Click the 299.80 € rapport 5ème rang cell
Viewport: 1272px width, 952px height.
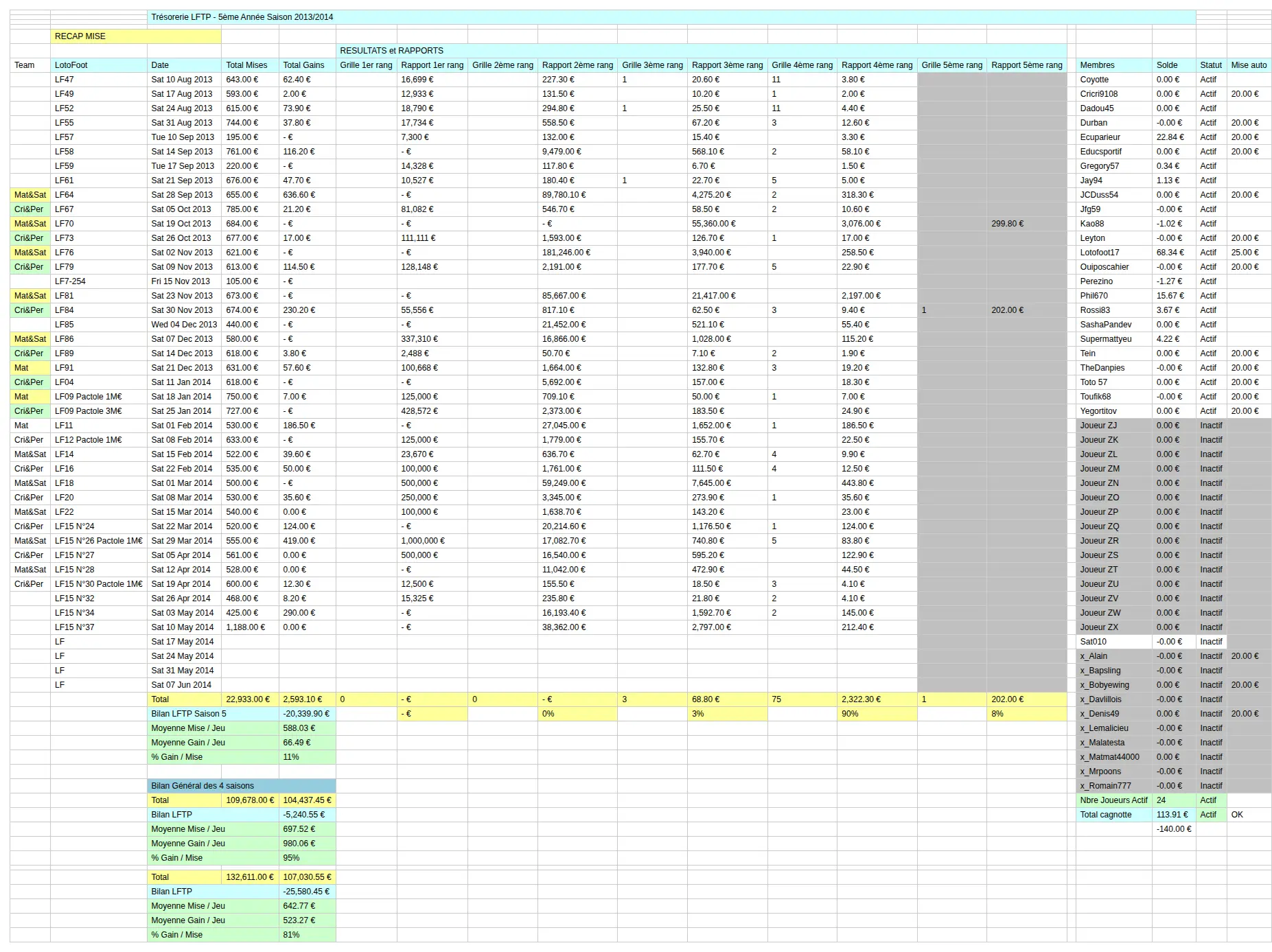click(x=1027, y=224)
